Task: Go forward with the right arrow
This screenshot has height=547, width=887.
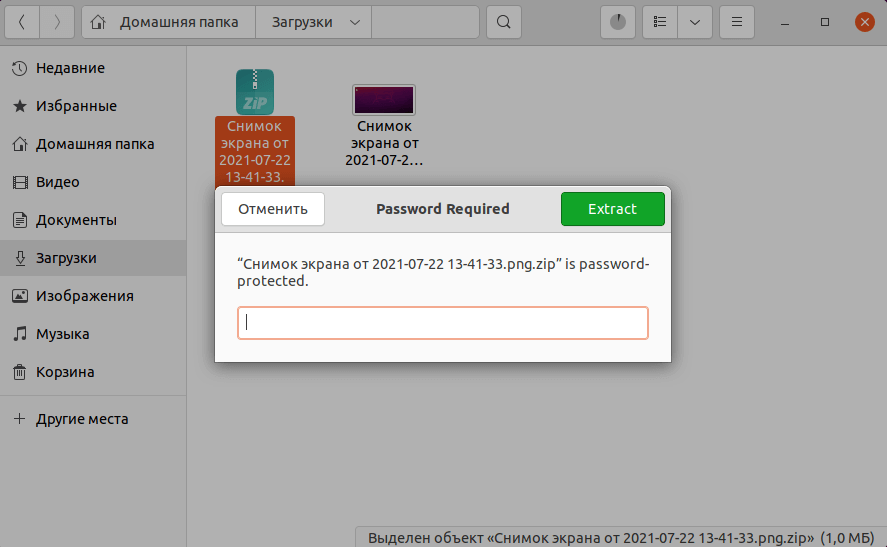Action: coord(56,22)
